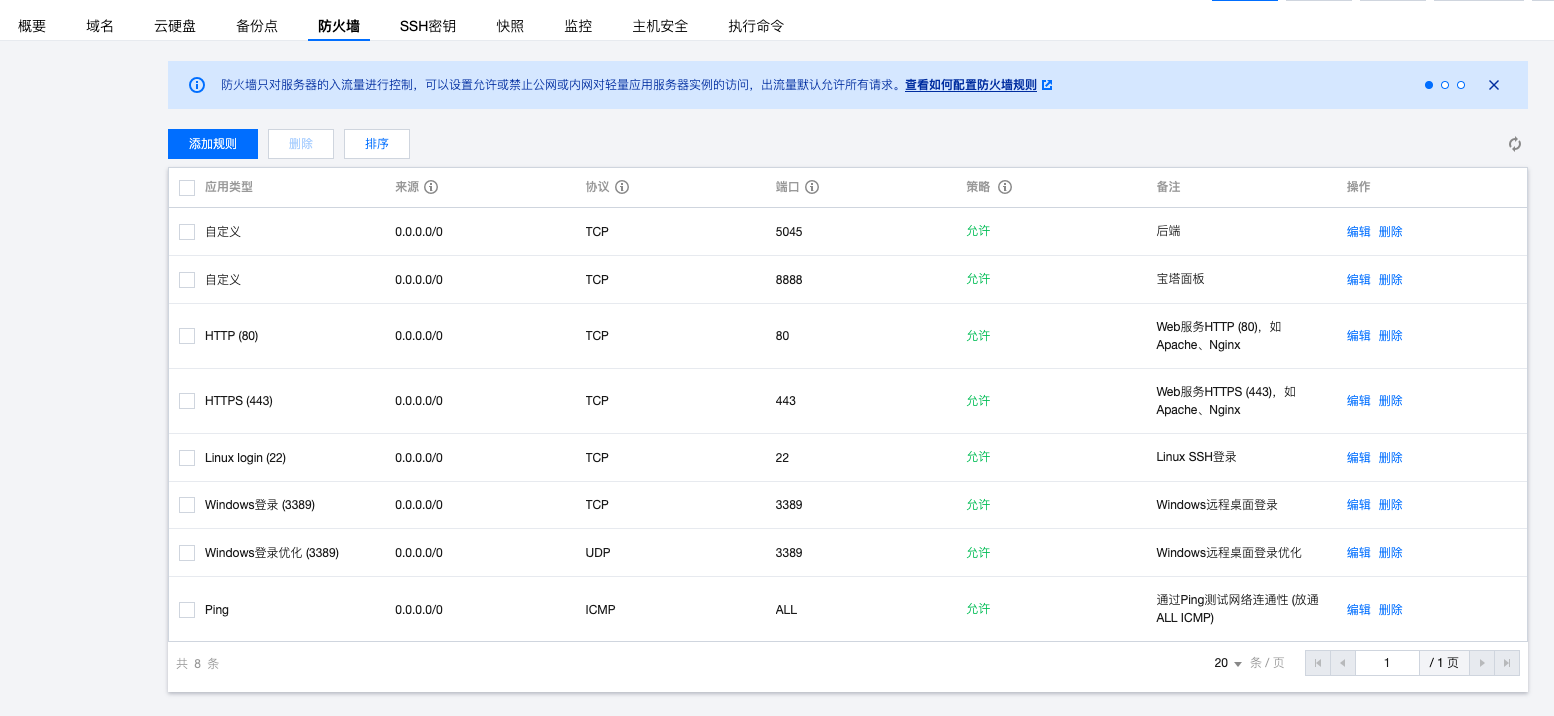Select all rules with the header checkbox
1554x716 pixels.
point(186,187)
